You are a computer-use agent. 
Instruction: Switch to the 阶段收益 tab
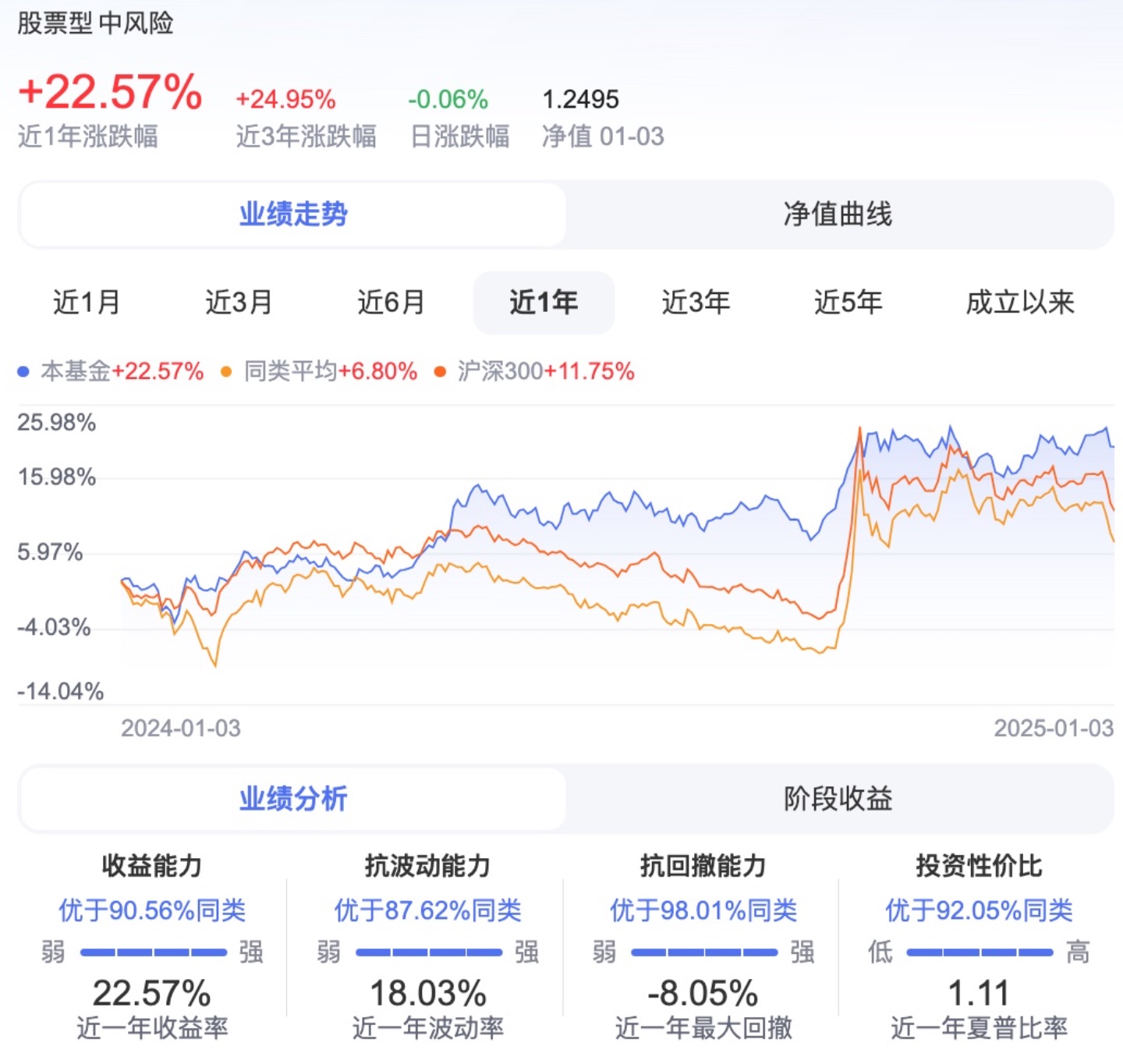(x=838, y=799)
